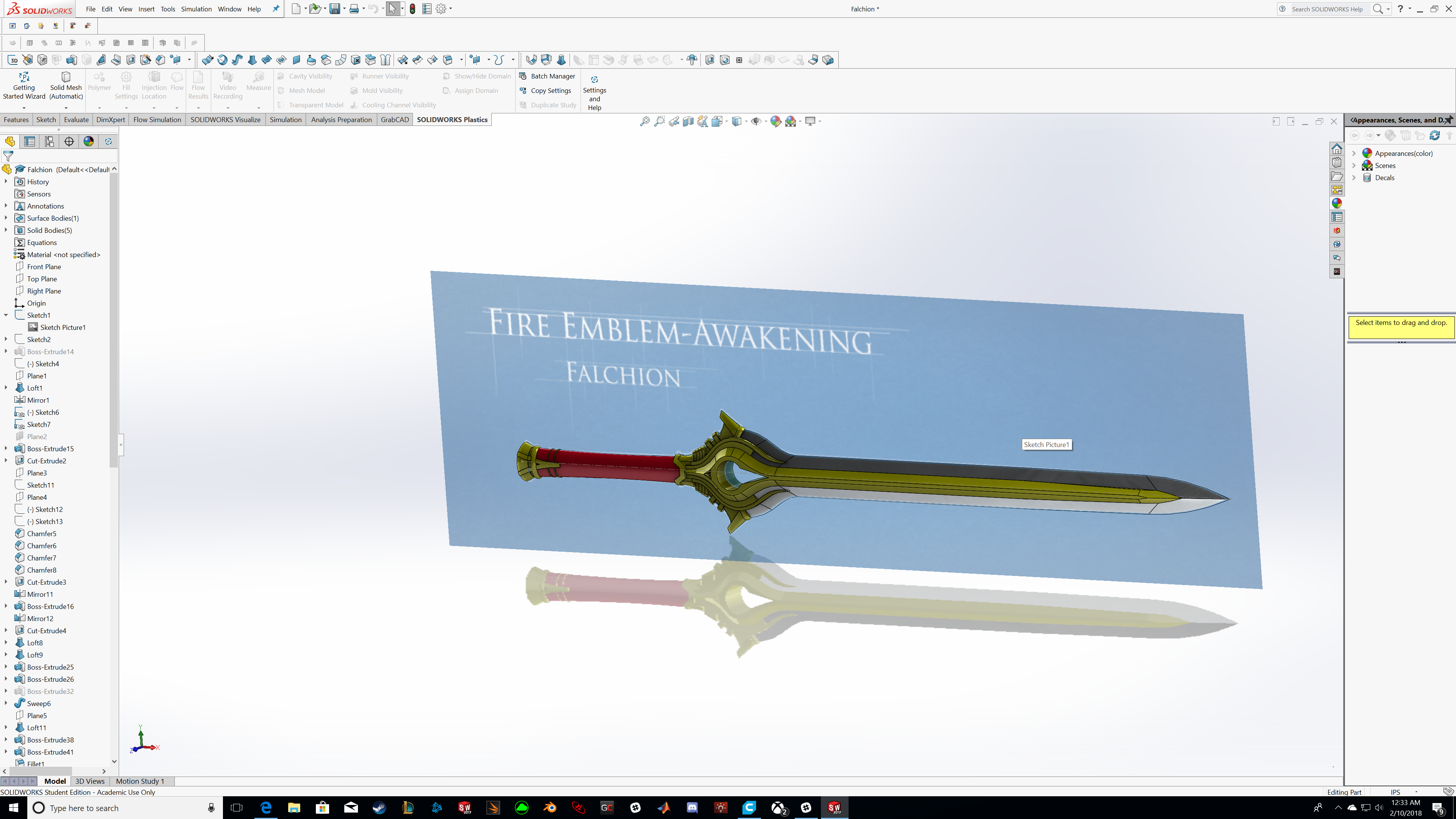Expand the Appearances(color) folder
Screen dimensions: 1456x819
tap(1354, 153)
